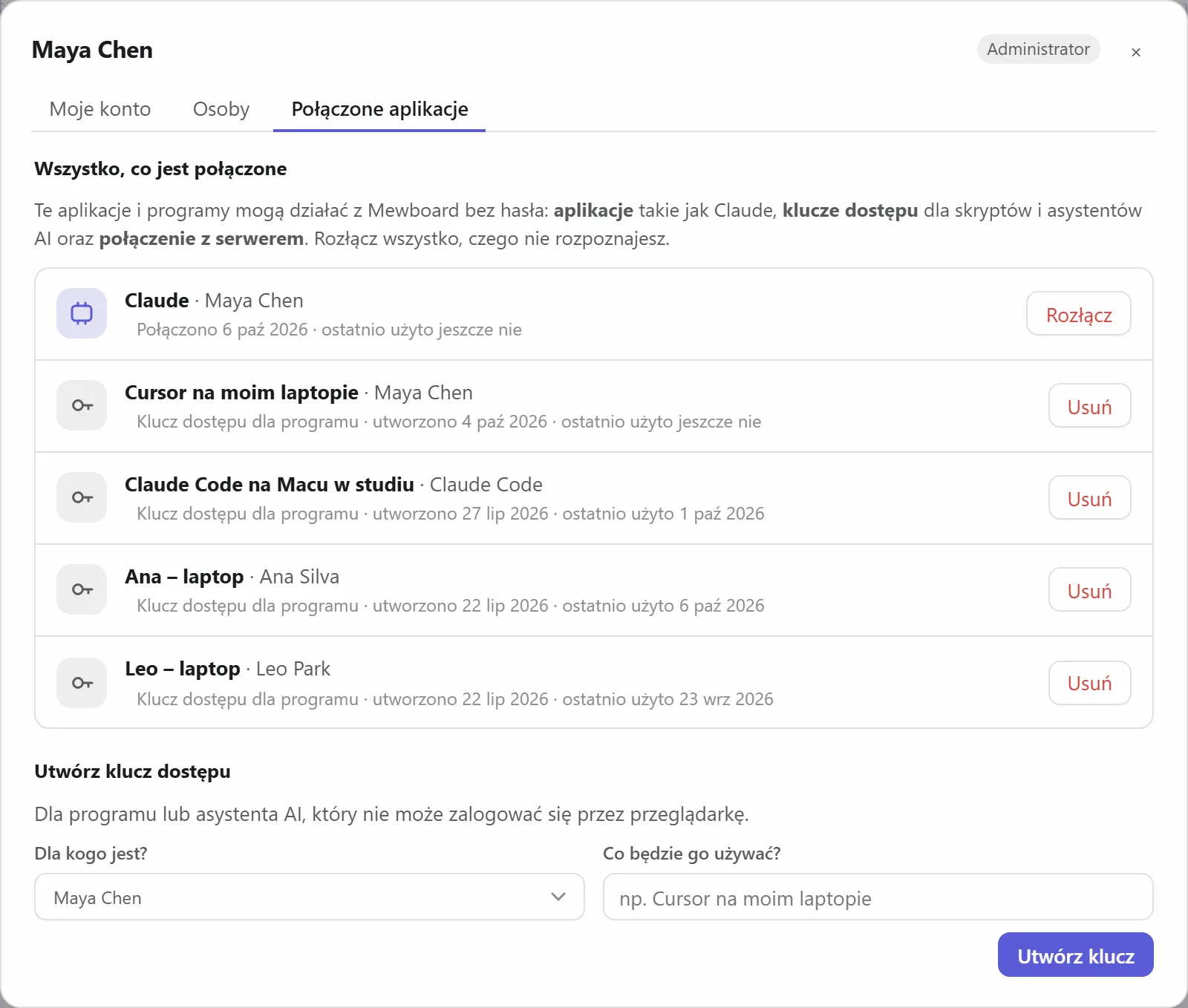Disconnect Claude with the Rozłącz button
1188x1008 pixels.
[x=1079, y=314]
